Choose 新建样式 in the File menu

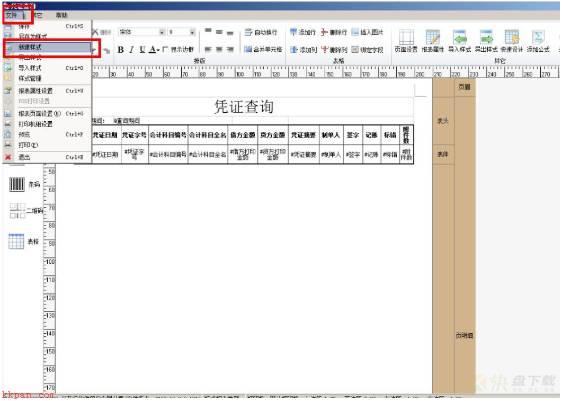47,47
